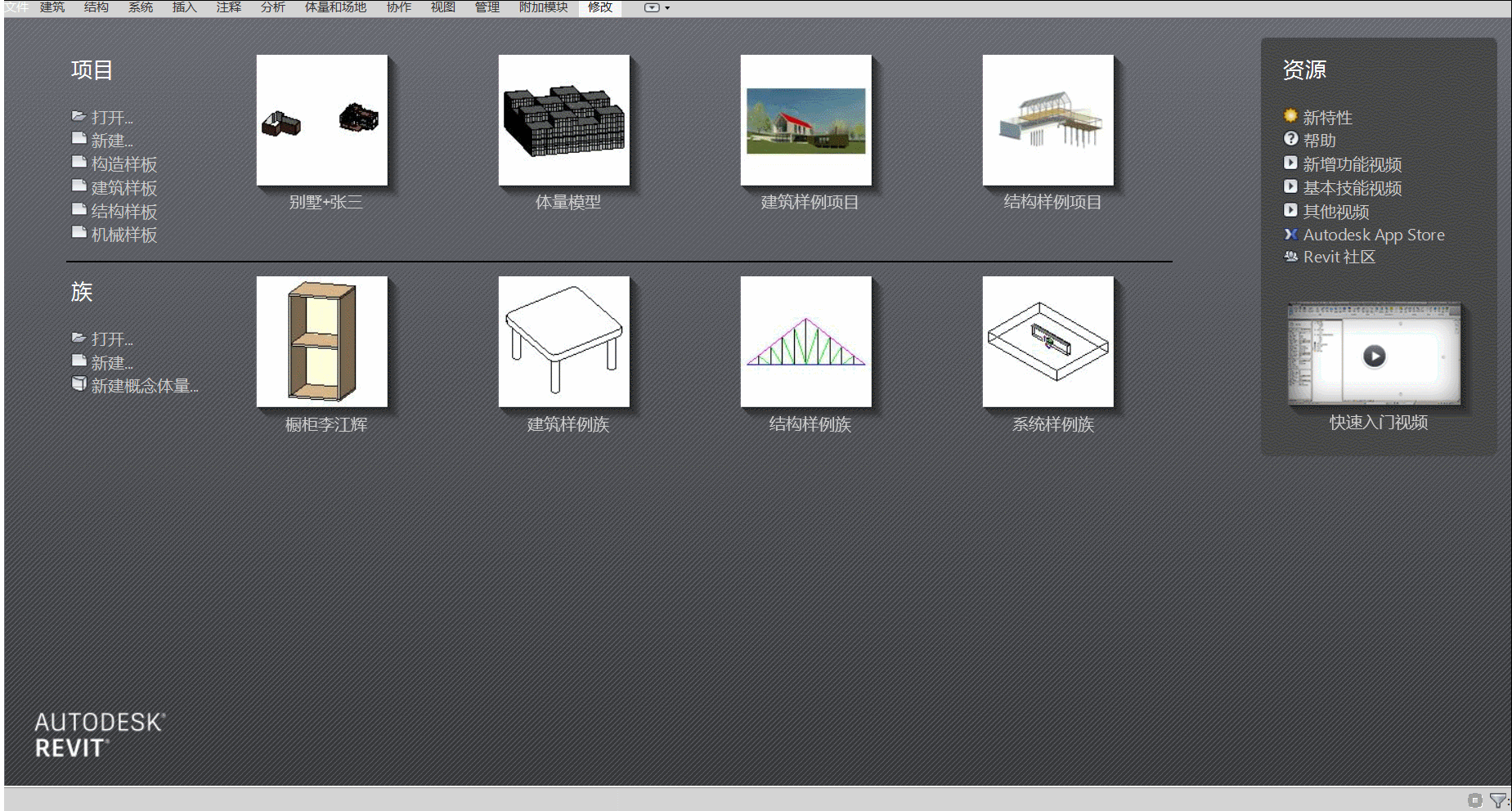Switch to the 插入 ribbon tab
The height and width of the screenshot is (811, 1512).
tap(185, 7)
